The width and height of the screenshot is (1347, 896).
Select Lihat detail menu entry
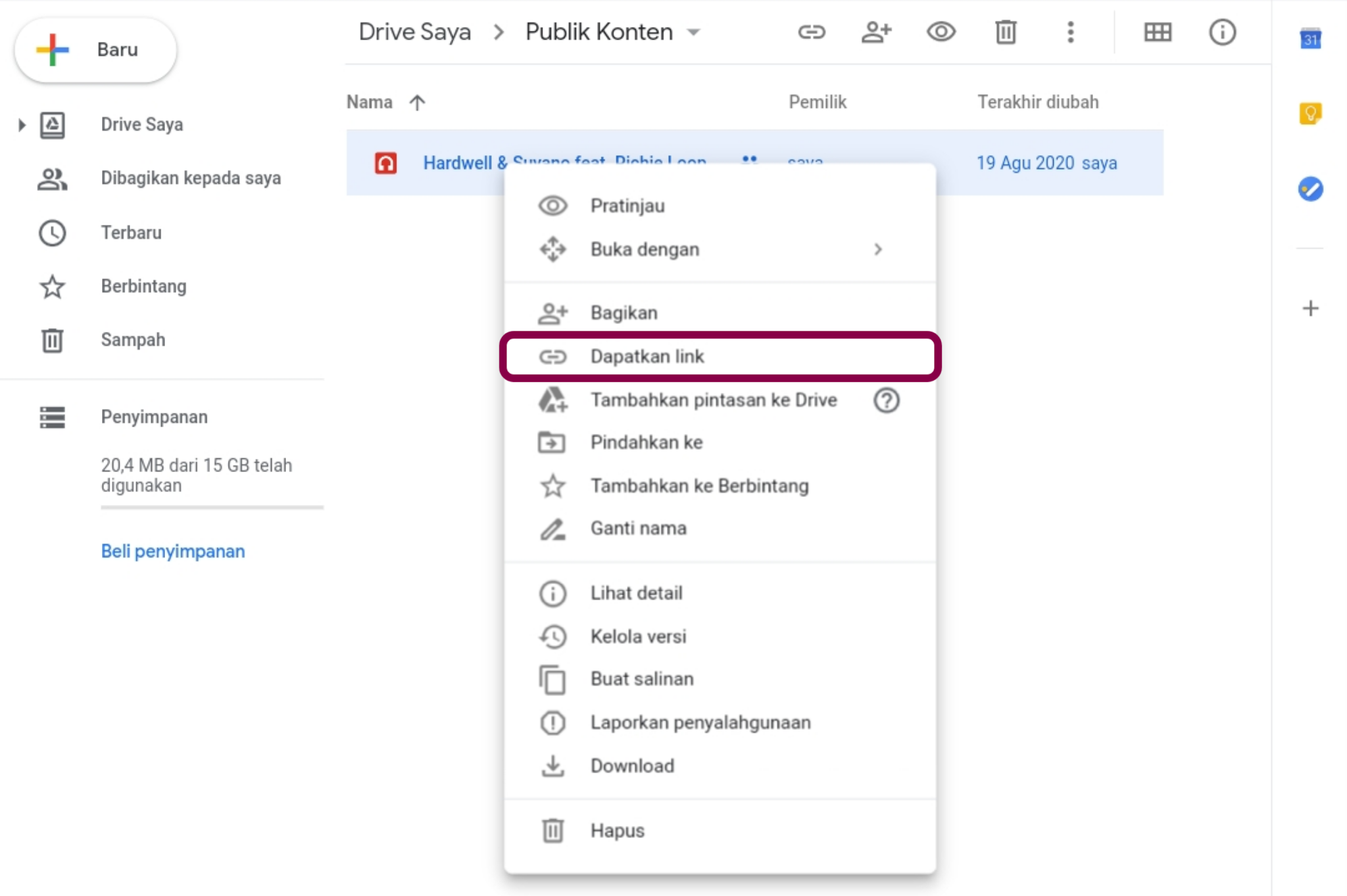point(720,593)
